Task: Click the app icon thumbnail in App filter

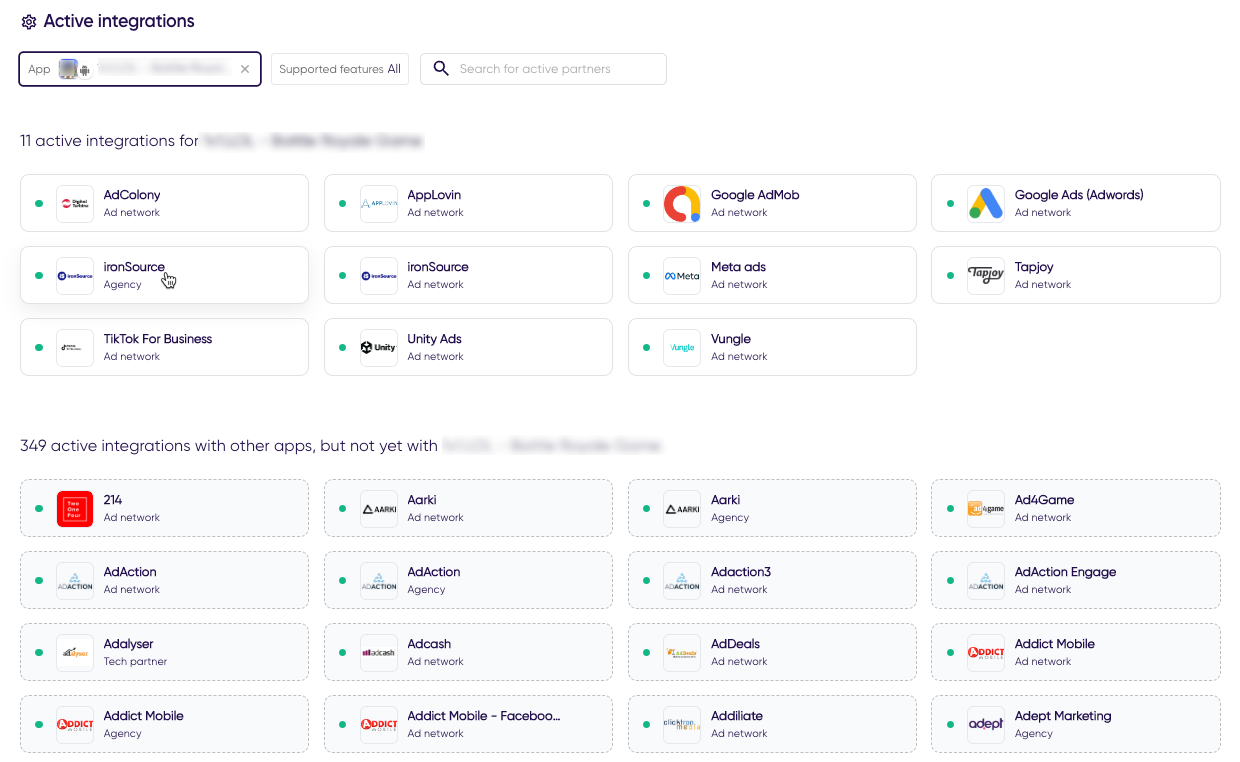Action: [68, 69]
